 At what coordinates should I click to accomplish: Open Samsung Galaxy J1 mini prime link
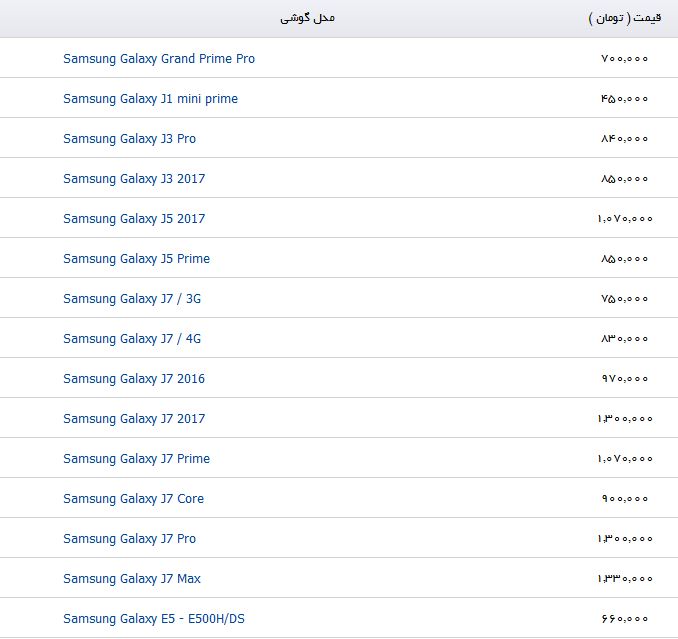click(x=150, y=99)
